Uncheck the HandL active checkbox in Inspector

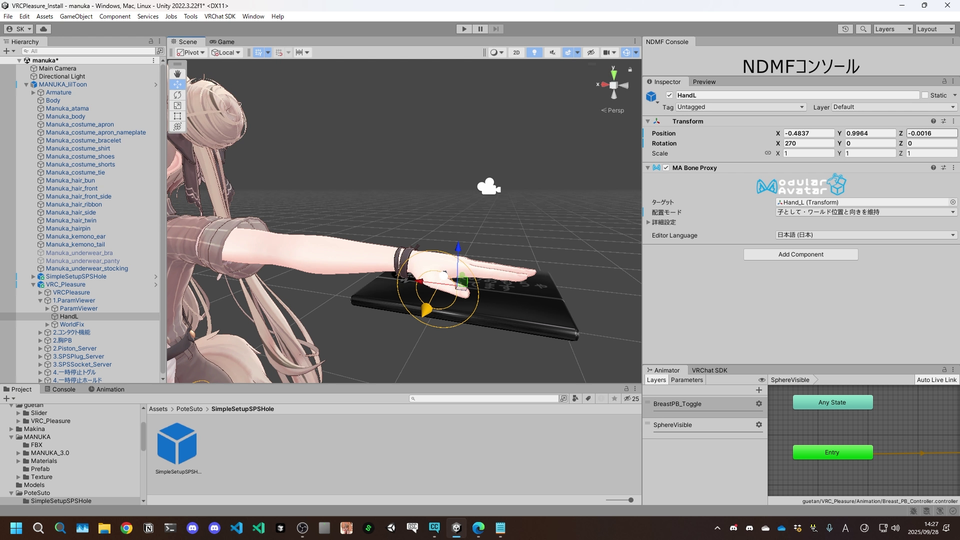[669, 95]
